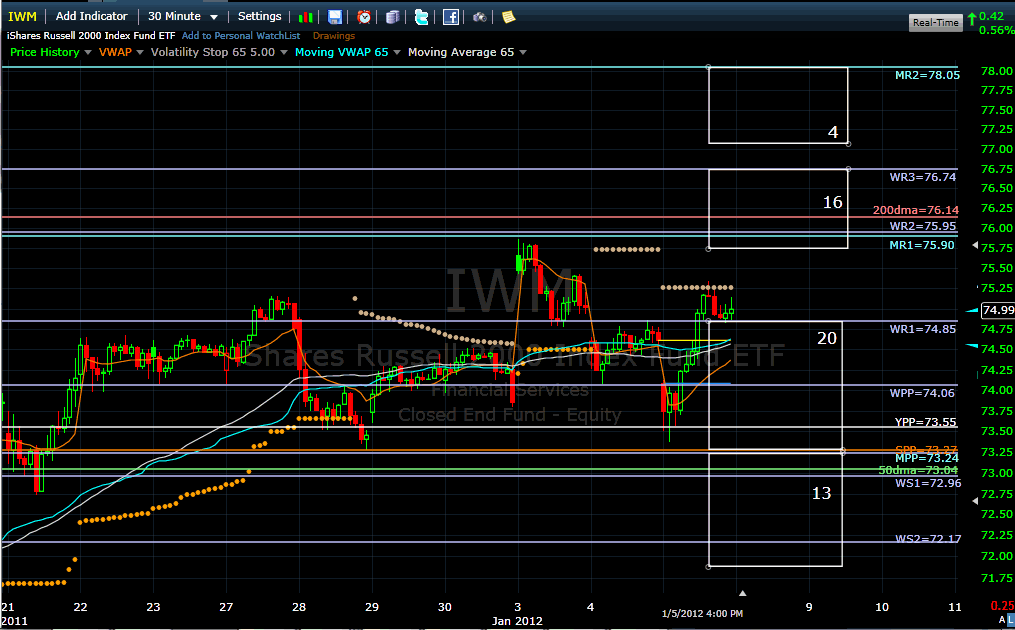1015x630 pixels.
Task: Click Add to Personal WatchList link
Action: point(241,36)
